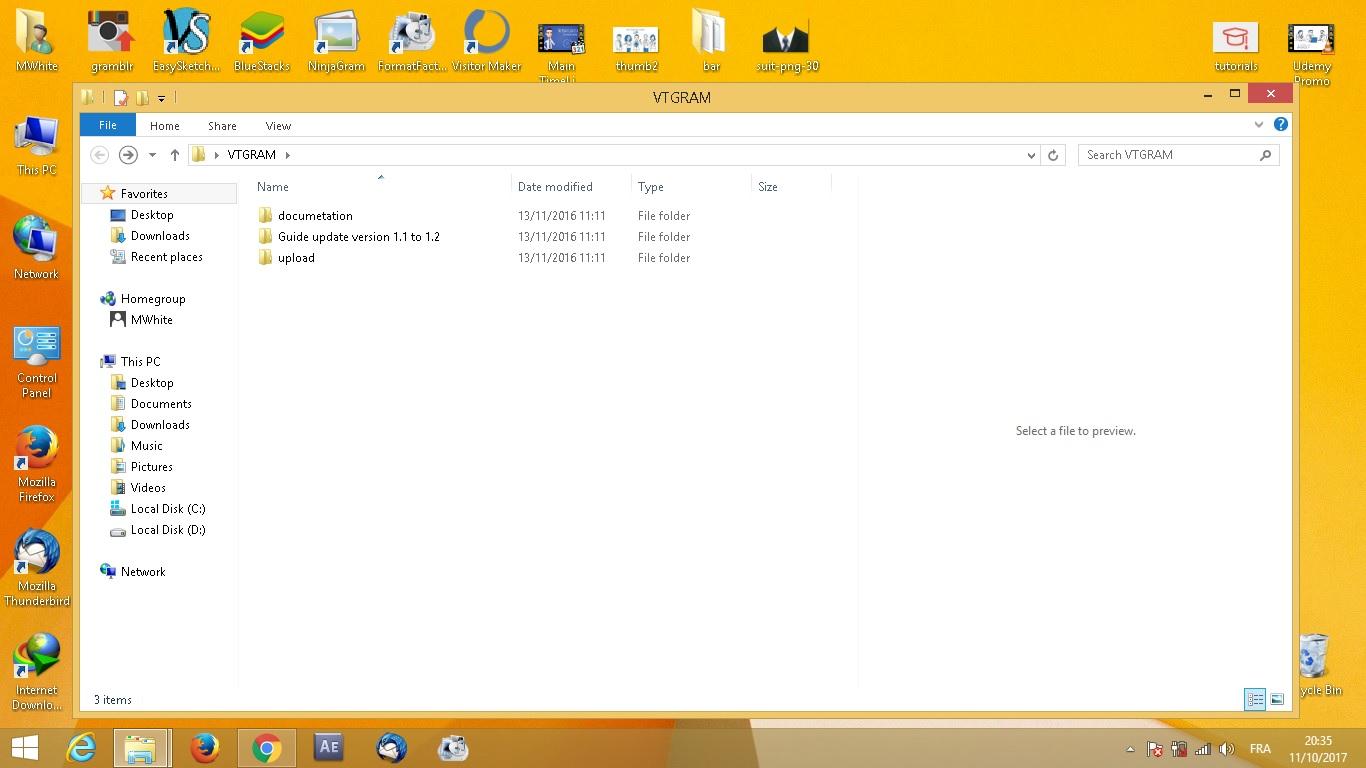Select the upload folder

pyautogui.click(x=296, y=258)
